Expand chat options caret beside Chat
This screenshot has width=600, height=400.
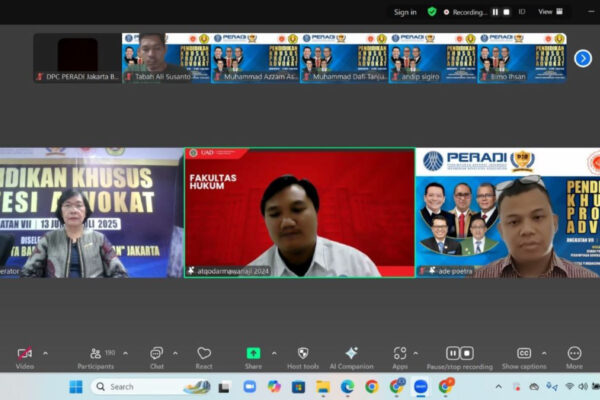175,353
